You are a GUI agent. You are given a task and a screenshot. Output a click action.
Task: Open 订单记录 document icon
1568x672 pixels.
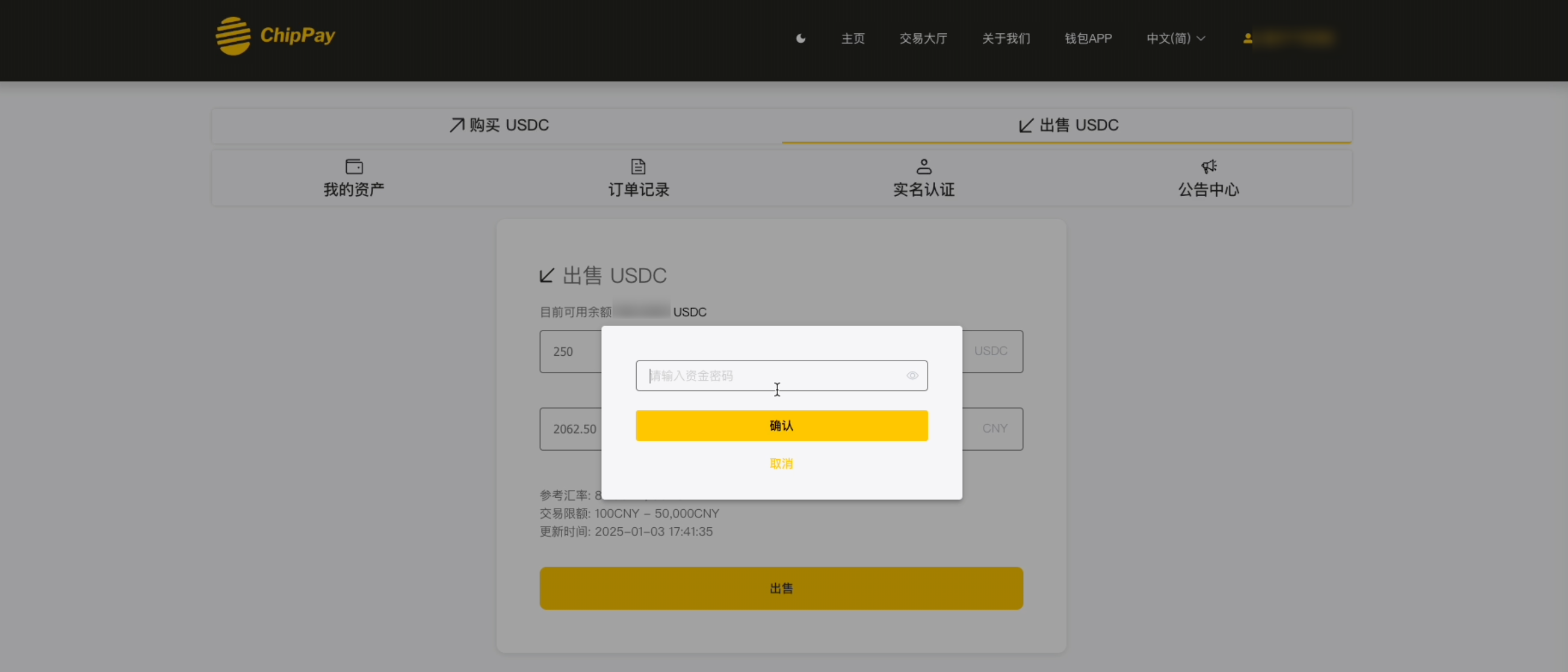click(638, 166)
